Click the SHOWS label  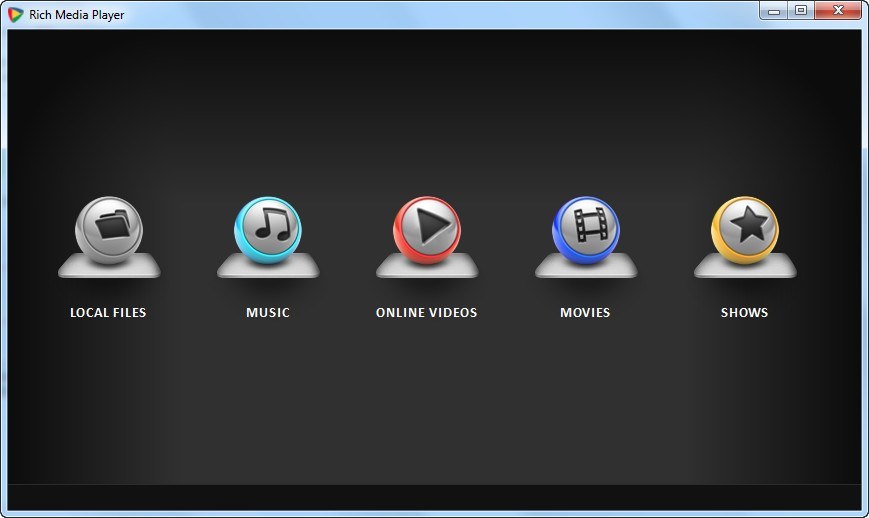(x=744, y=312)
